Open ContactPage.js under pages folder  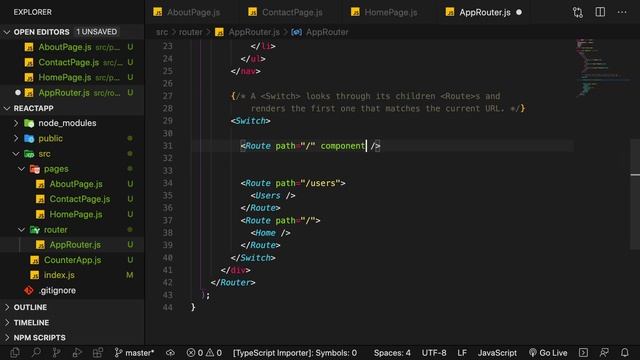coord(72,199)
